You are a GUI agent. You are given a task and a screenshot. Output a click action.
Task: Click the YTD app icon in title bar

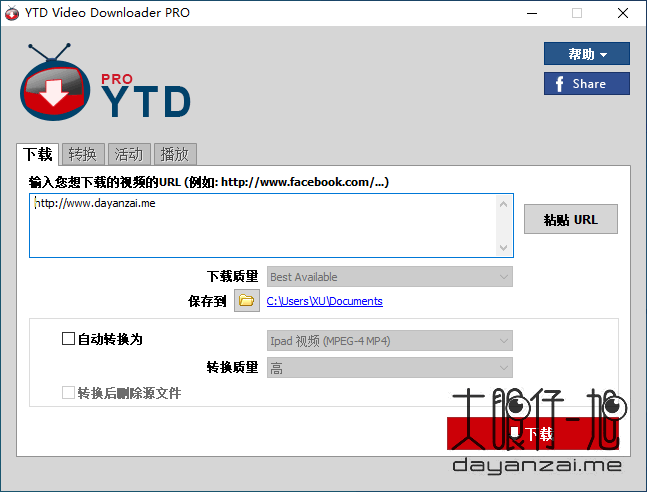click(x=12, y=13)
